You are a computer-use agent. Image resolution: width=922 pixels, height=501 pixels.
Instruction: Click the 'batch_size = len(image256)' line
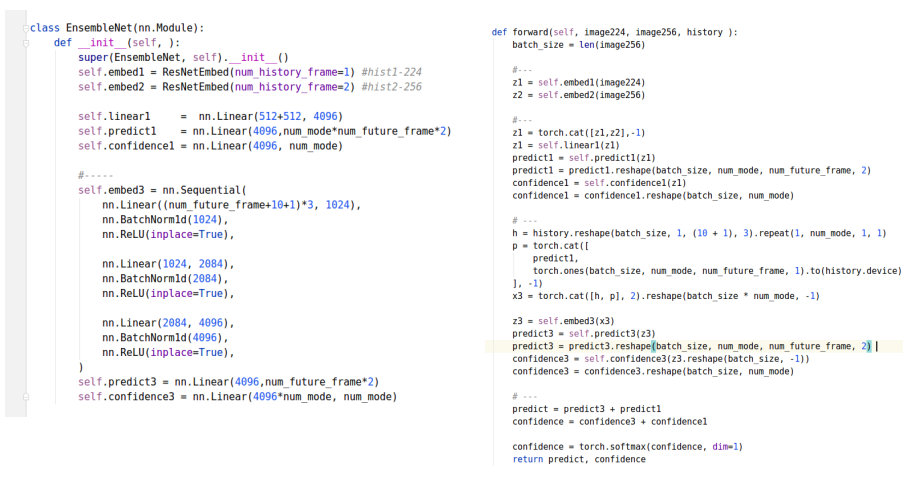579,45
